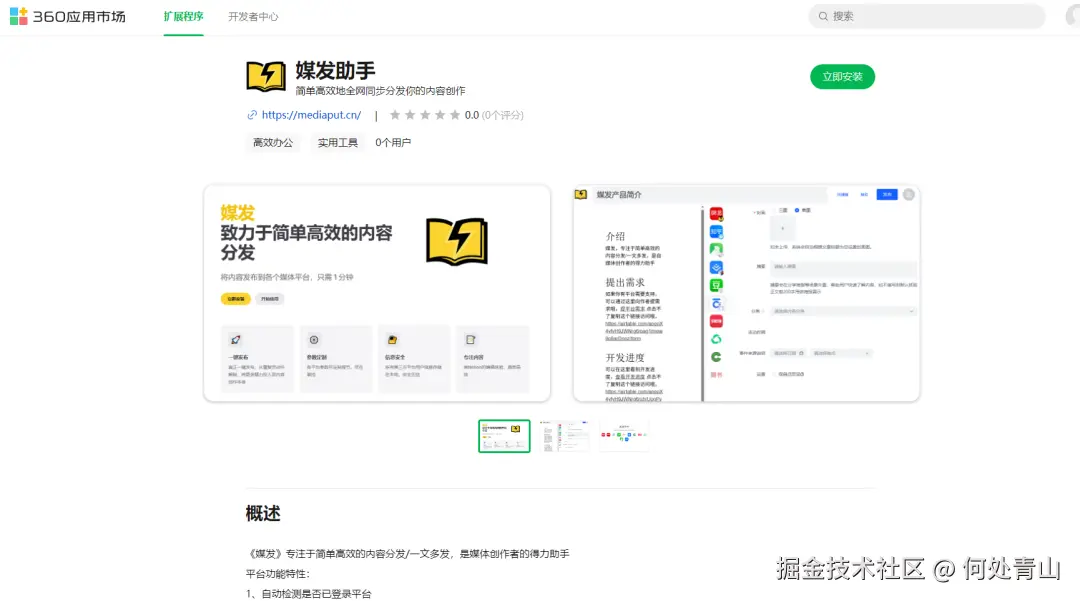Click the 概述 section heading

(x=263, y=514)
